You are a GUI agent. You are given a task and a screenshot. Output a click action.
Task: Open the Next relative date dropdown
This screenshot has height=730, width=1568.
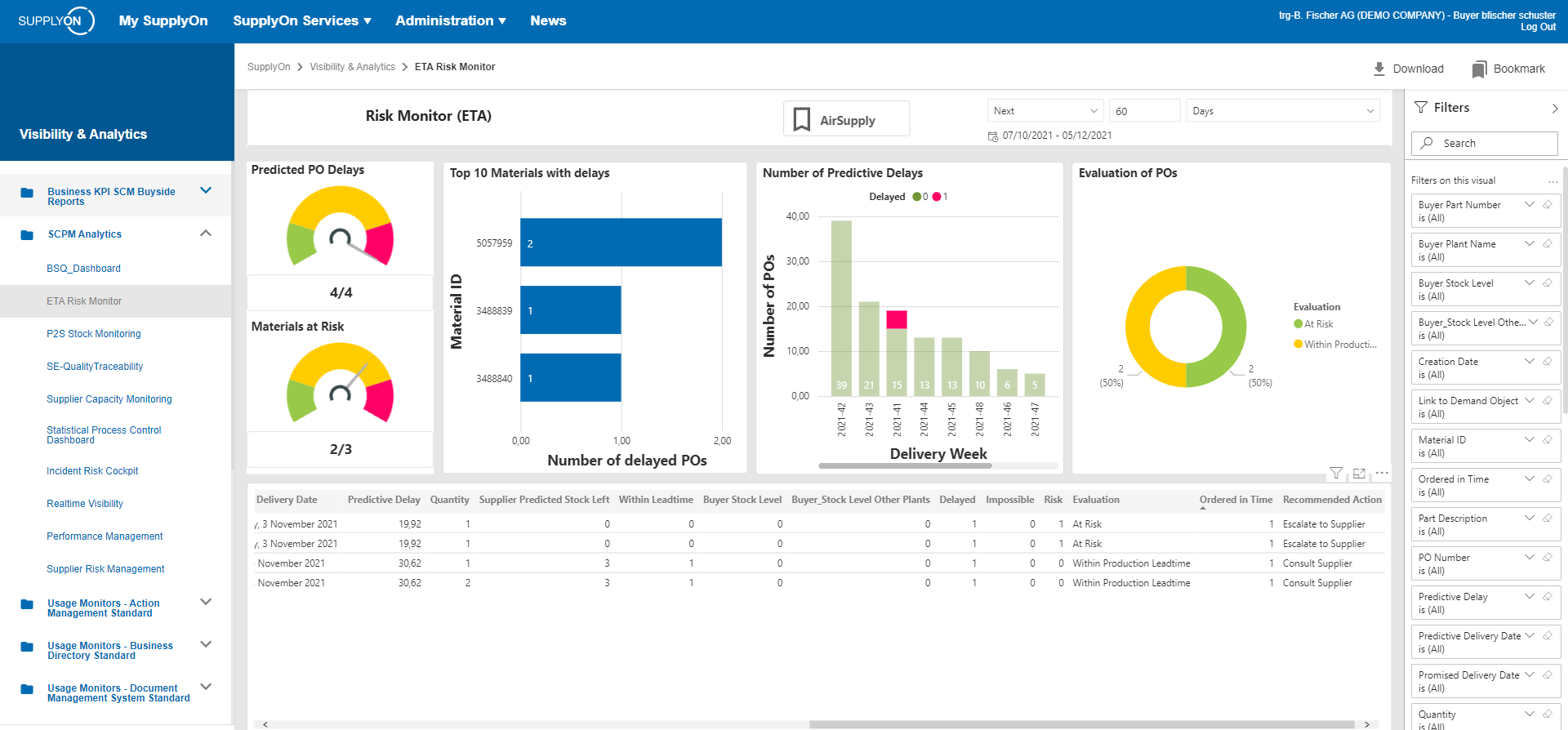(1045, 111)
